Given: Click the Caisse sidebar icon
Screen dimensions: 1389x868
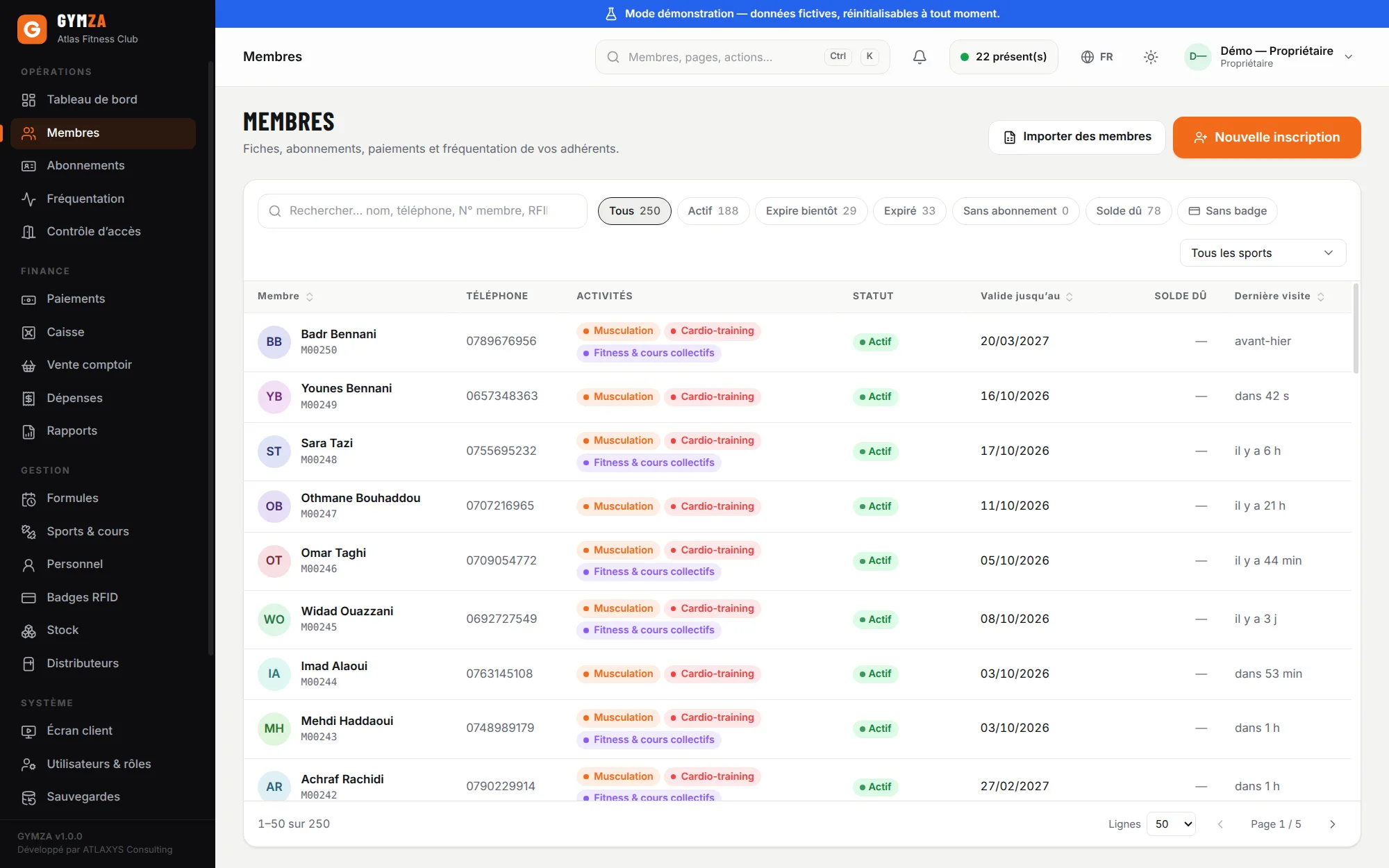Looking at the screenshot, I should pos(28,333).
